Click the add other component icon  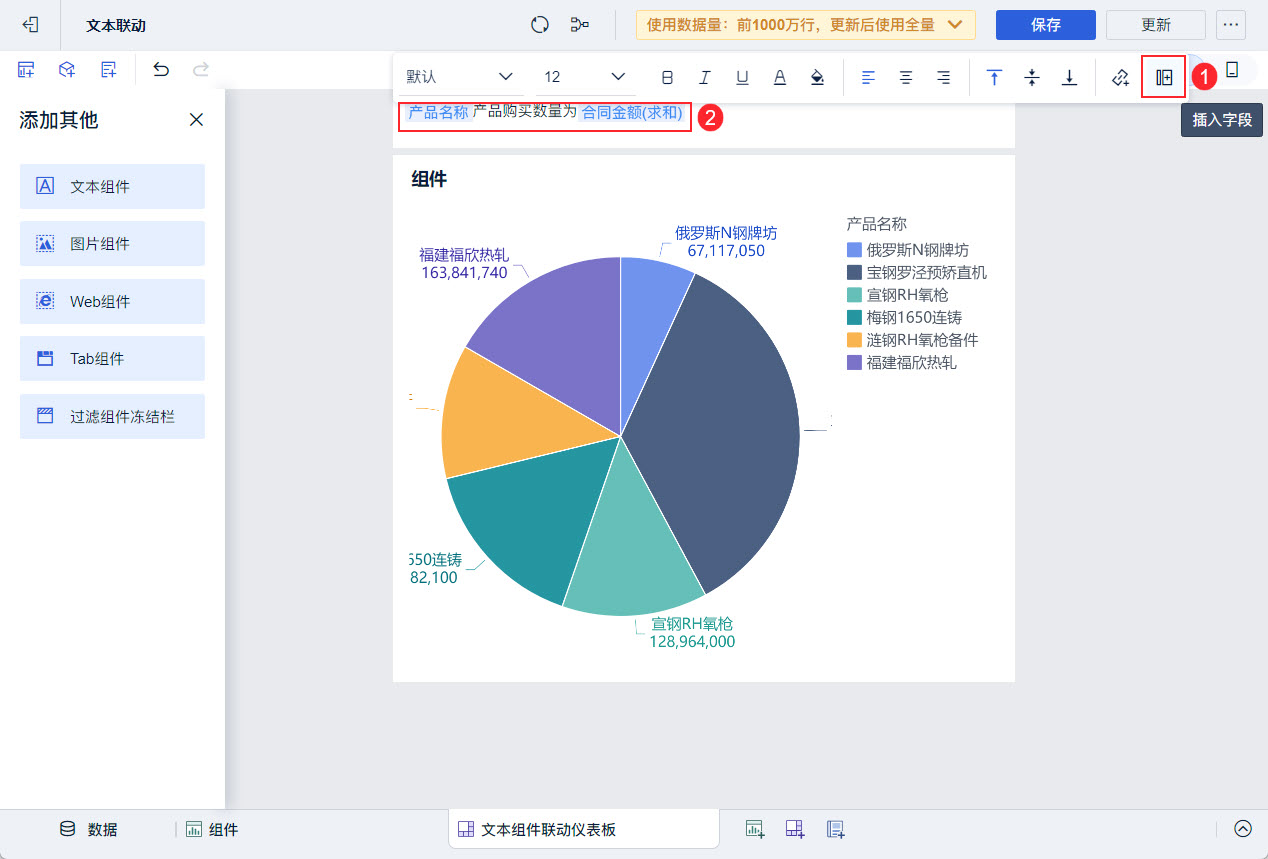109,70
